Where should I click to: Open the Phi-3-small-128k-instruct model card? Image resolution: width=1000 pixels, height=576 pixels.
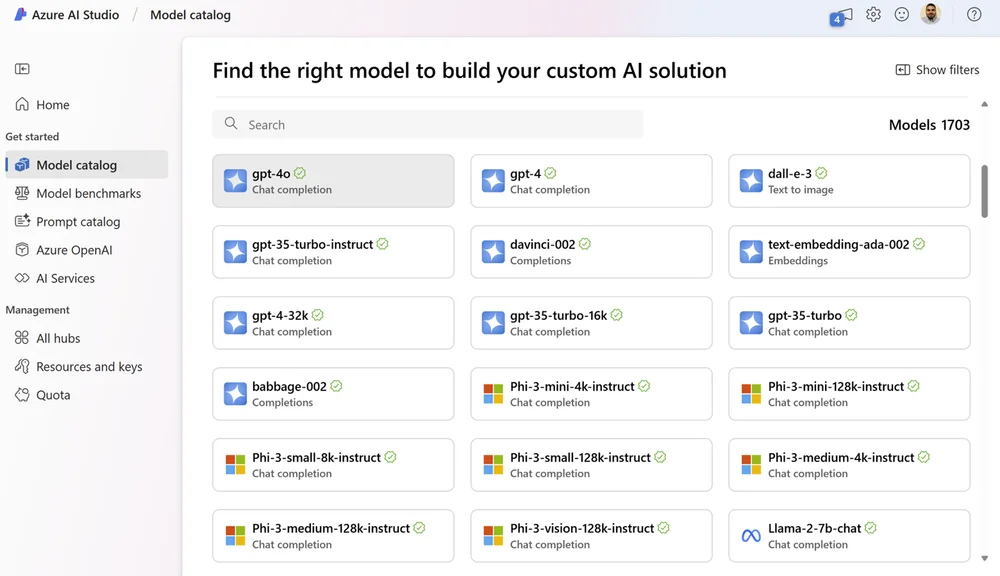(591, 464)
